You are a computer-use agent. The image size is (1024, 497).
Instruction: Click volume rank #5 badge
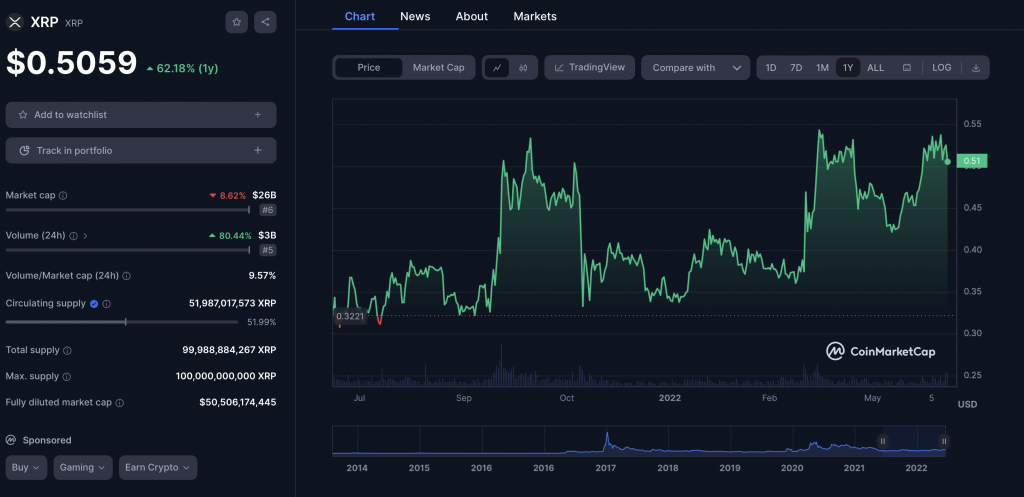coord(268,250)
